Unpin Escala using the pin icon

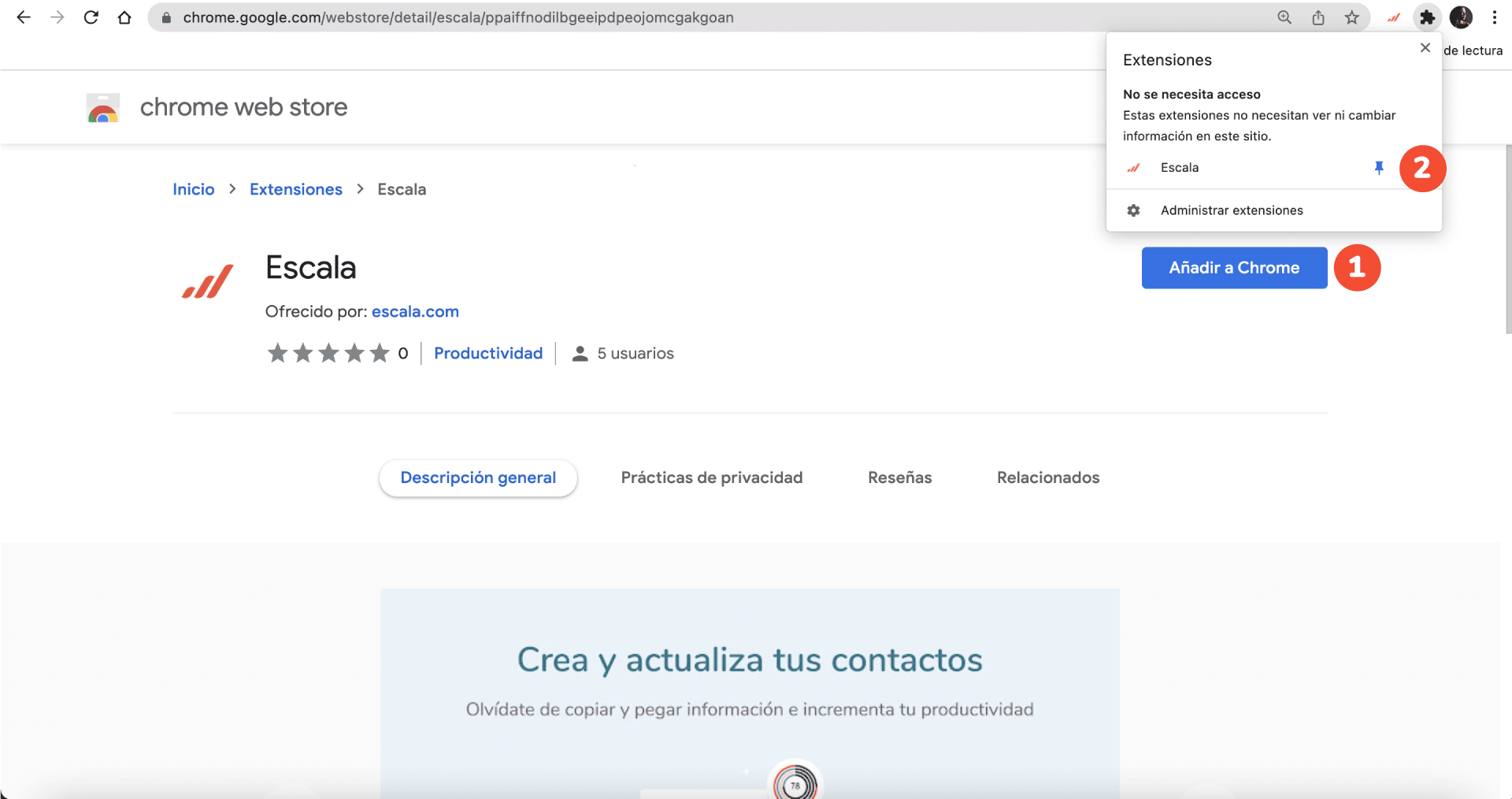pos(1379,168)
